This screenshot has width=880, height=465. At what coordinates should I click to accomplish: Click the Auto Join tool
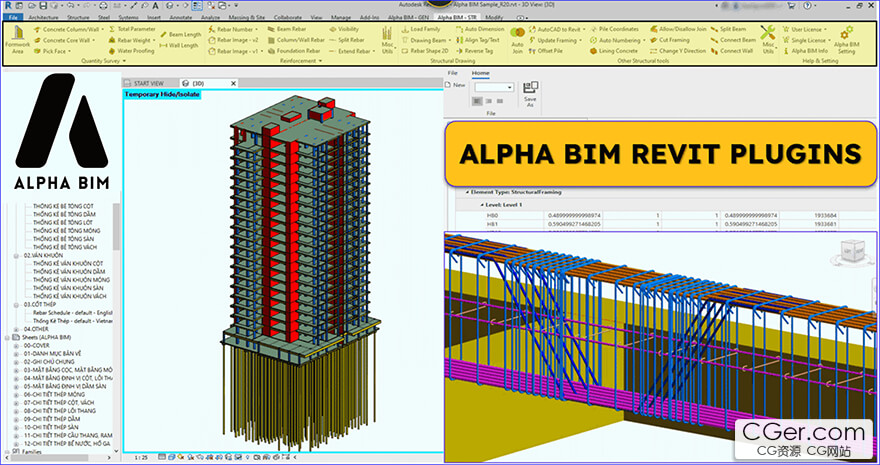(x=517, y=40)
